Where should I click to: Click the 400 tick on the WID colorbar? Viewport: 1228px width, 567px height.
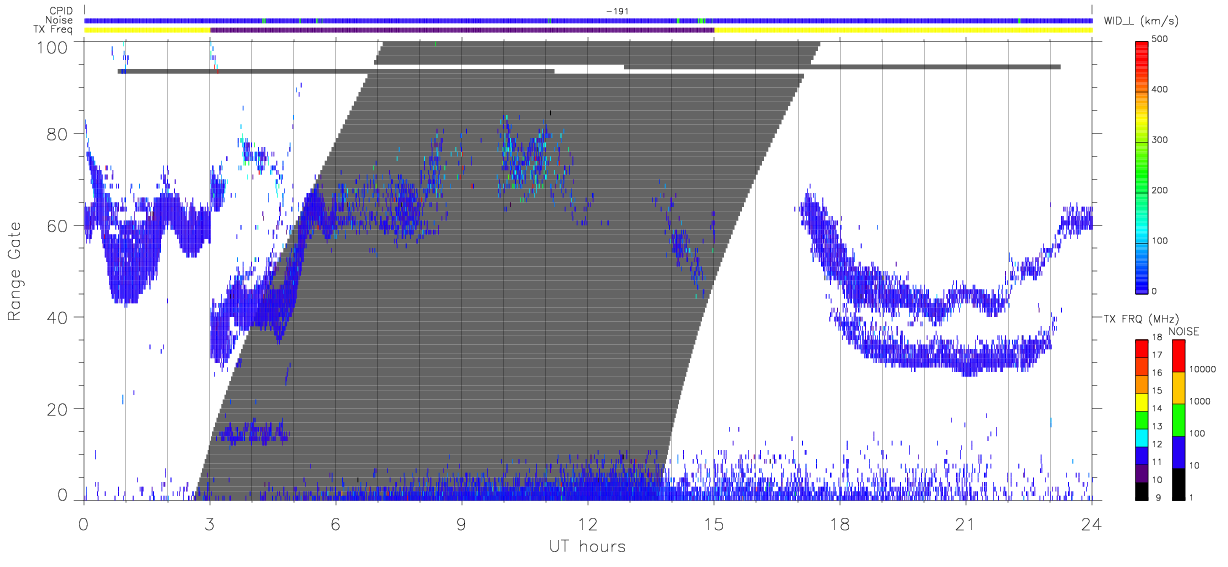pos(1162,90)
